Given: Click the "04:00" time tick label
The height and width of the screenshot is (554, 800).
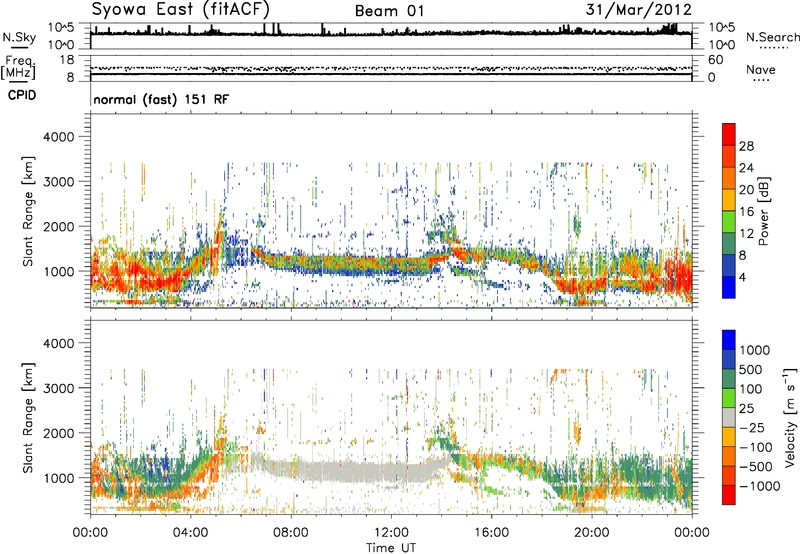Looking at the screenshot, I should click(191, 533).
